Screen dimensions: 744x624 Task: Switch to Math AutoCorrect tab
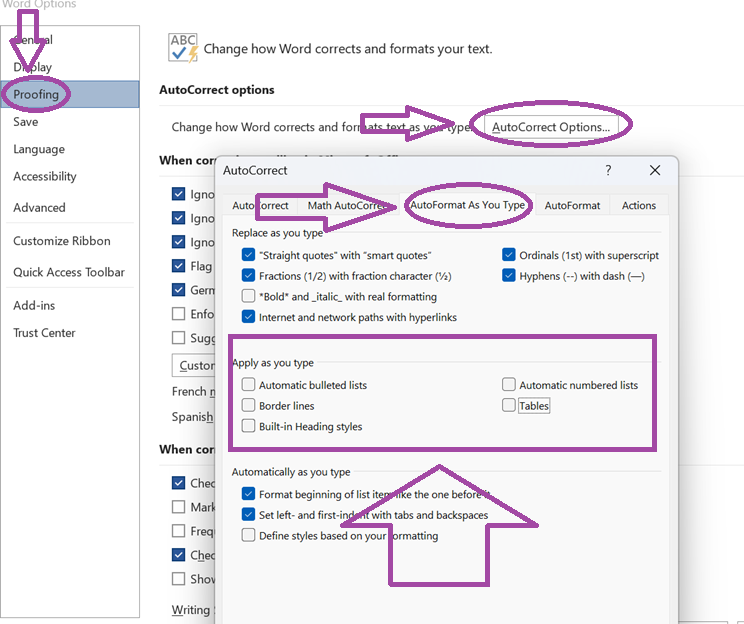pos(348,205)
